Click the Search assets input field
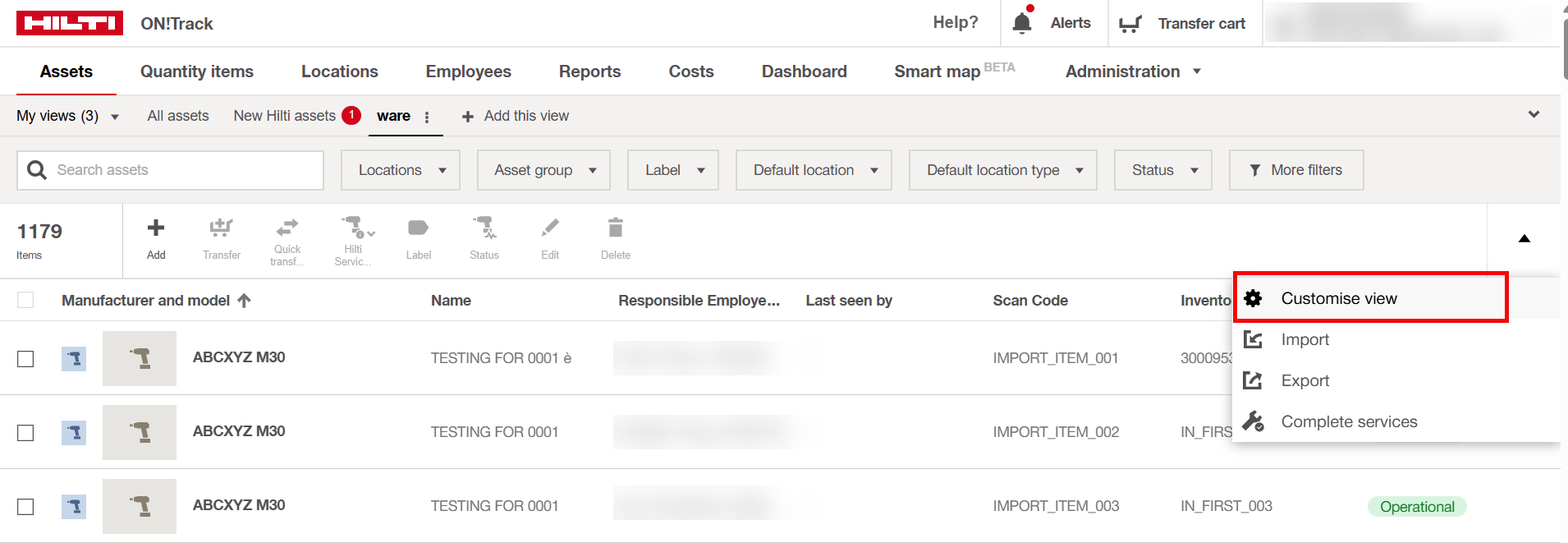Screen dimensions: 1568x543 pos(181,170)
